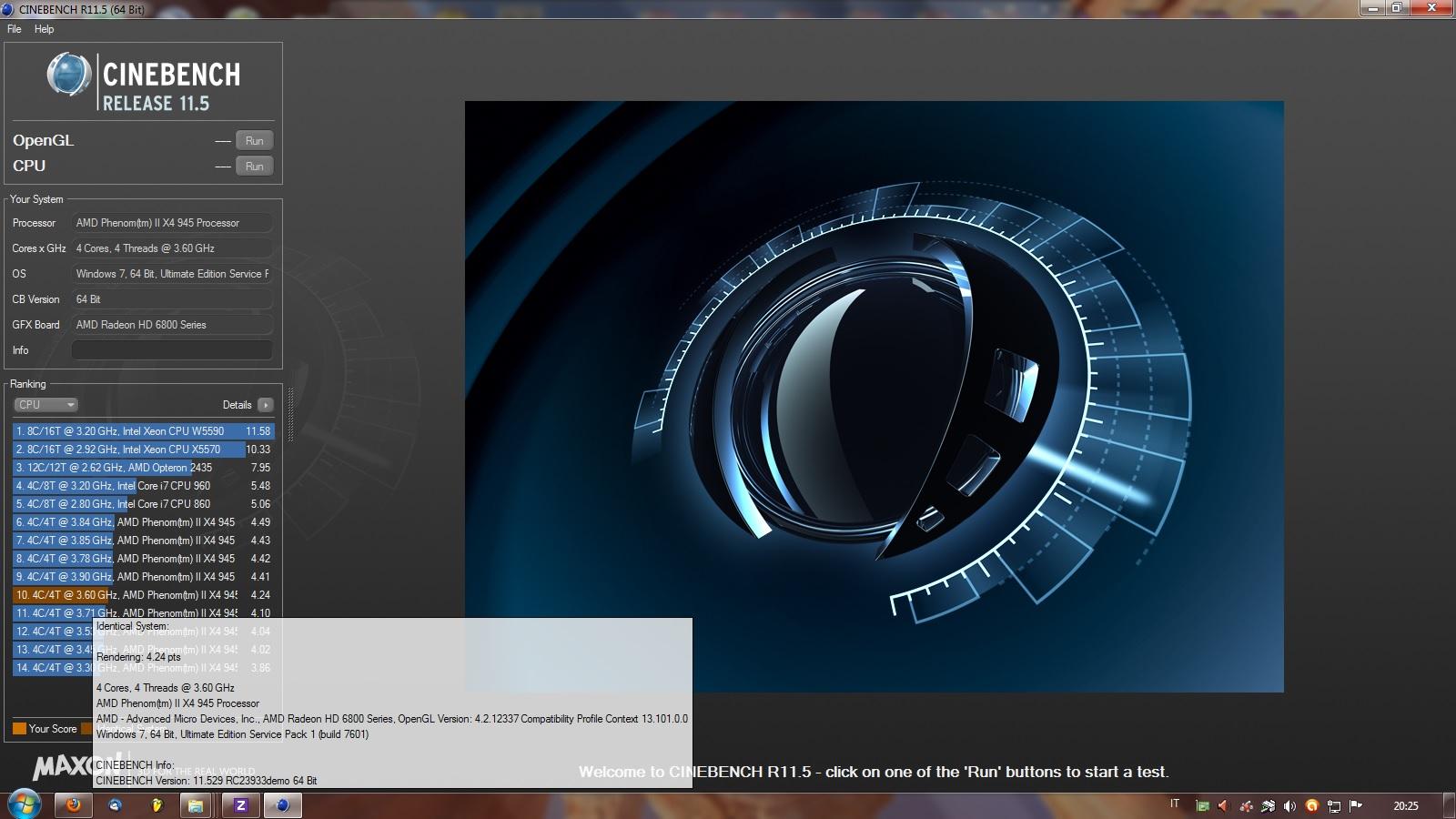The width and height of the screenshot is (1456, 819).
Task: Run the CPU benchmark test
Action: coord(255,167)
